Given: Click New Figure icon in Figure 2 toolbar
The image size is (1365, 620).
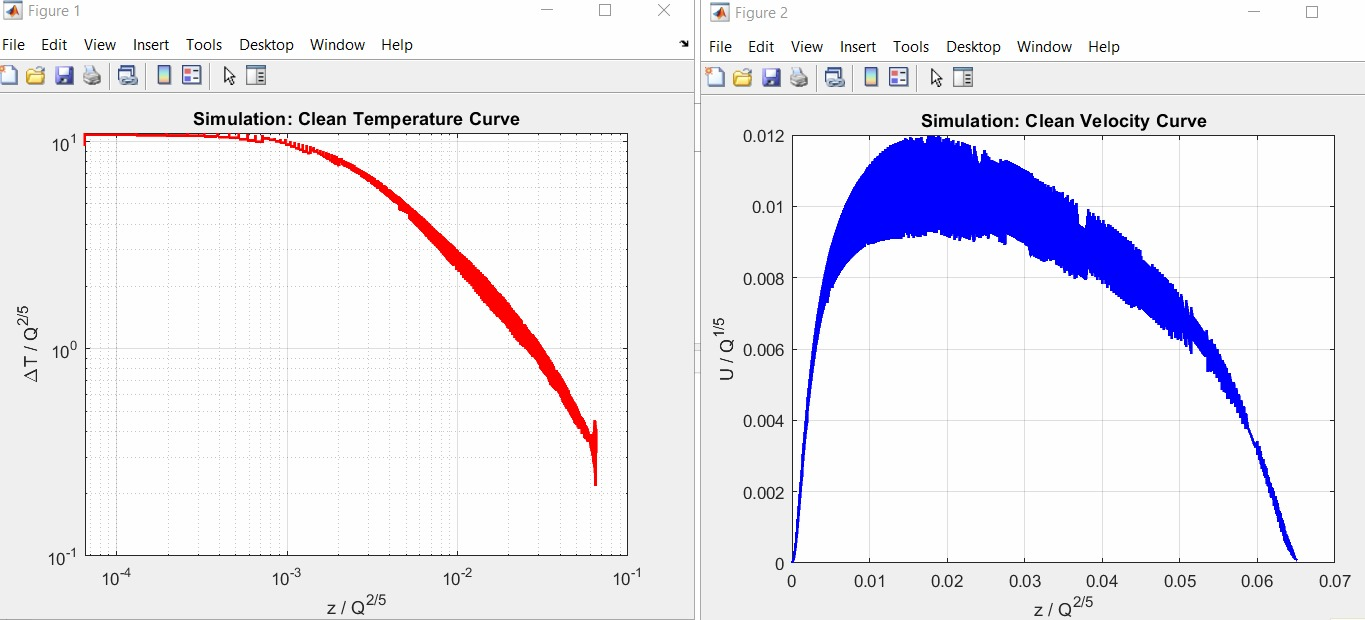Looking at the screenshot, I should [715, 77].
